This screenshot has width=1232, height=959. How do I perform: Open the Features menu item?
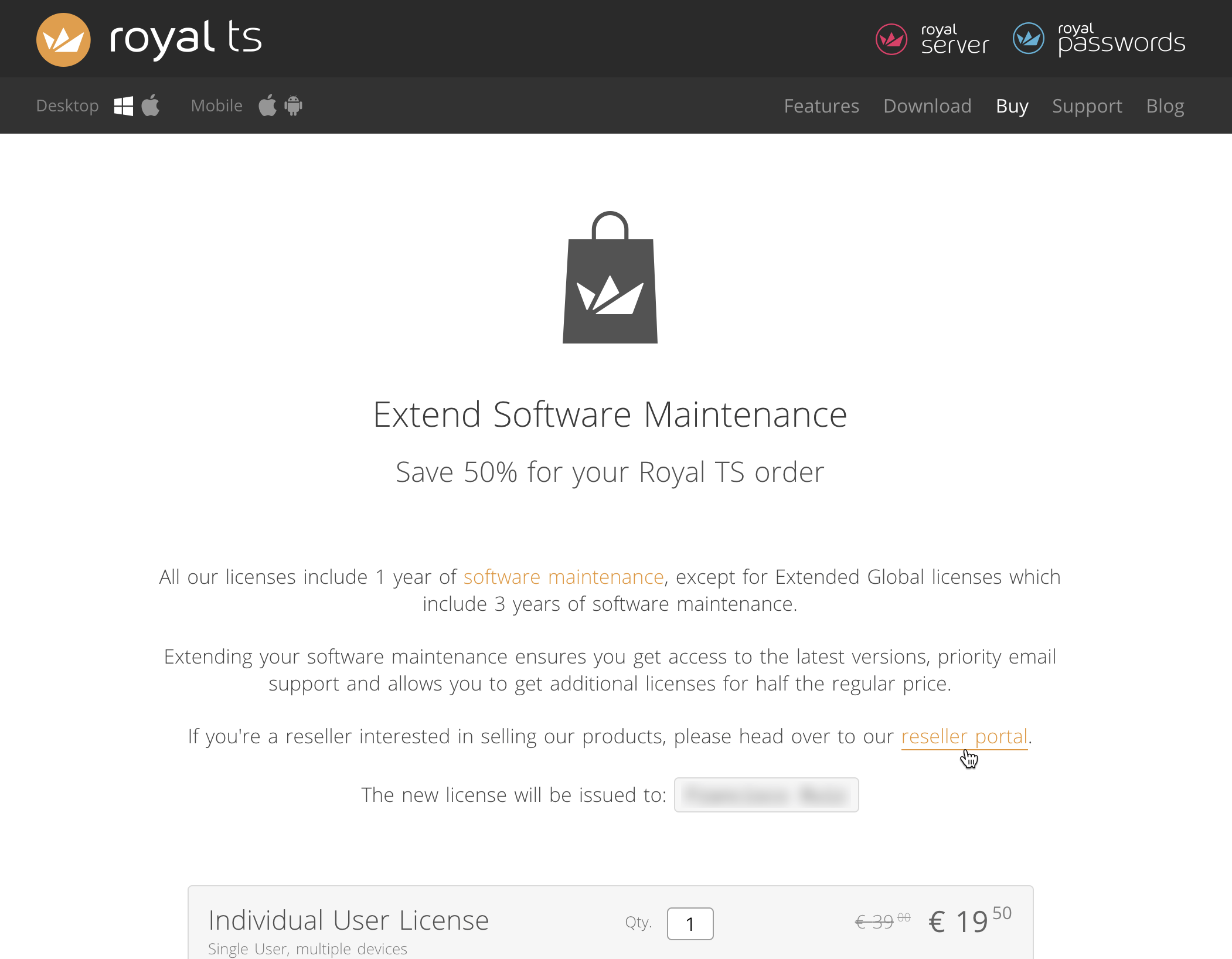[x=821, y=106]
